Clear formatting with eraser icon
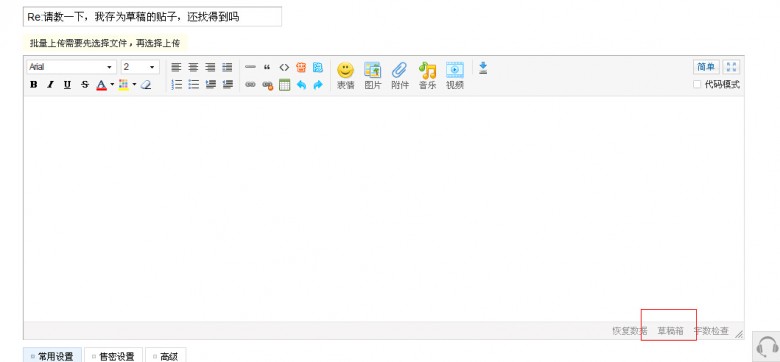 click(146, 85)
